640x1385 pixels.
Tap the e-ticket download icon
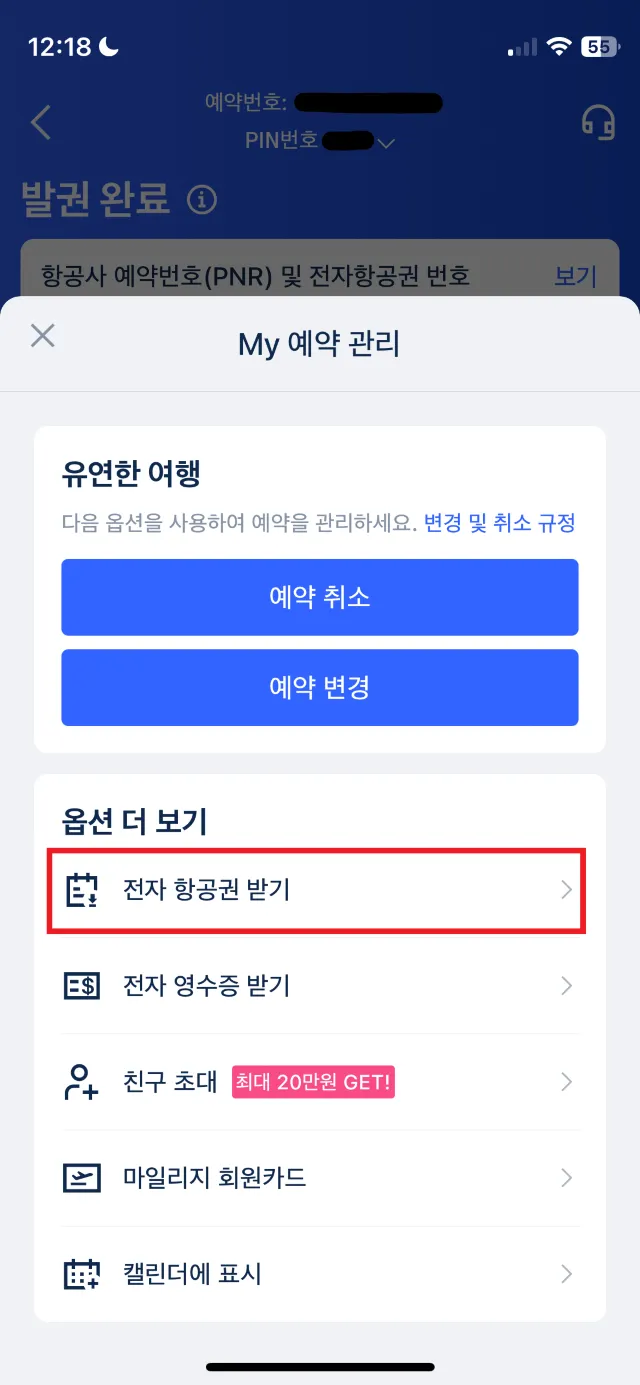pyautogui.click(x=82, y=890)
